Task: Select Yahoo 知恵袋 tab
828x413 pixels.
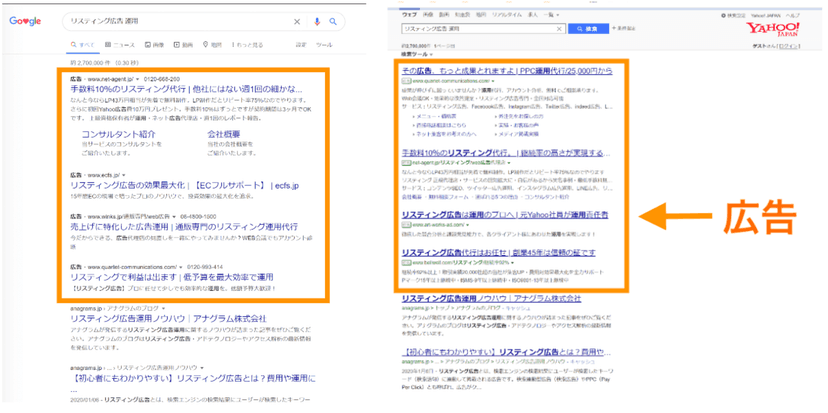Action: coord(464,15)
